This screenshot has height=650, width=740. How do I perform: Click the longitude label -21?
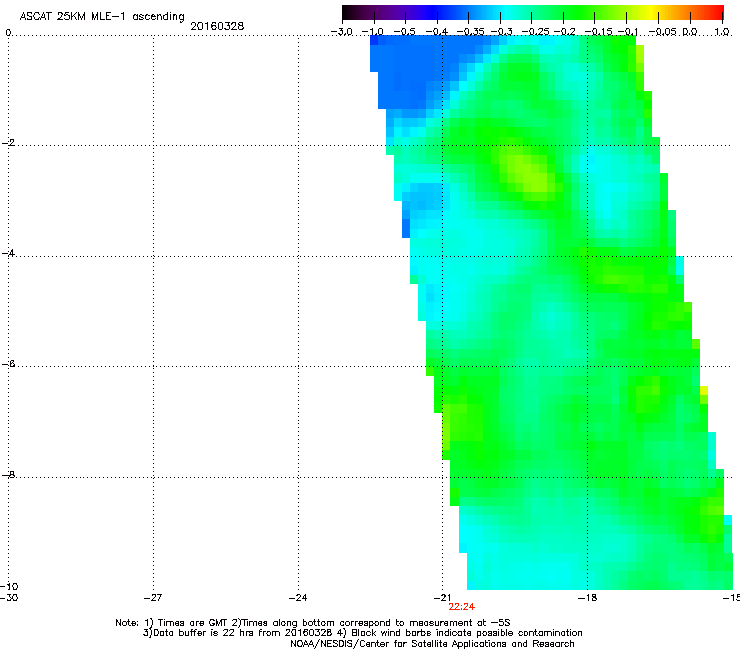[442, 598]
